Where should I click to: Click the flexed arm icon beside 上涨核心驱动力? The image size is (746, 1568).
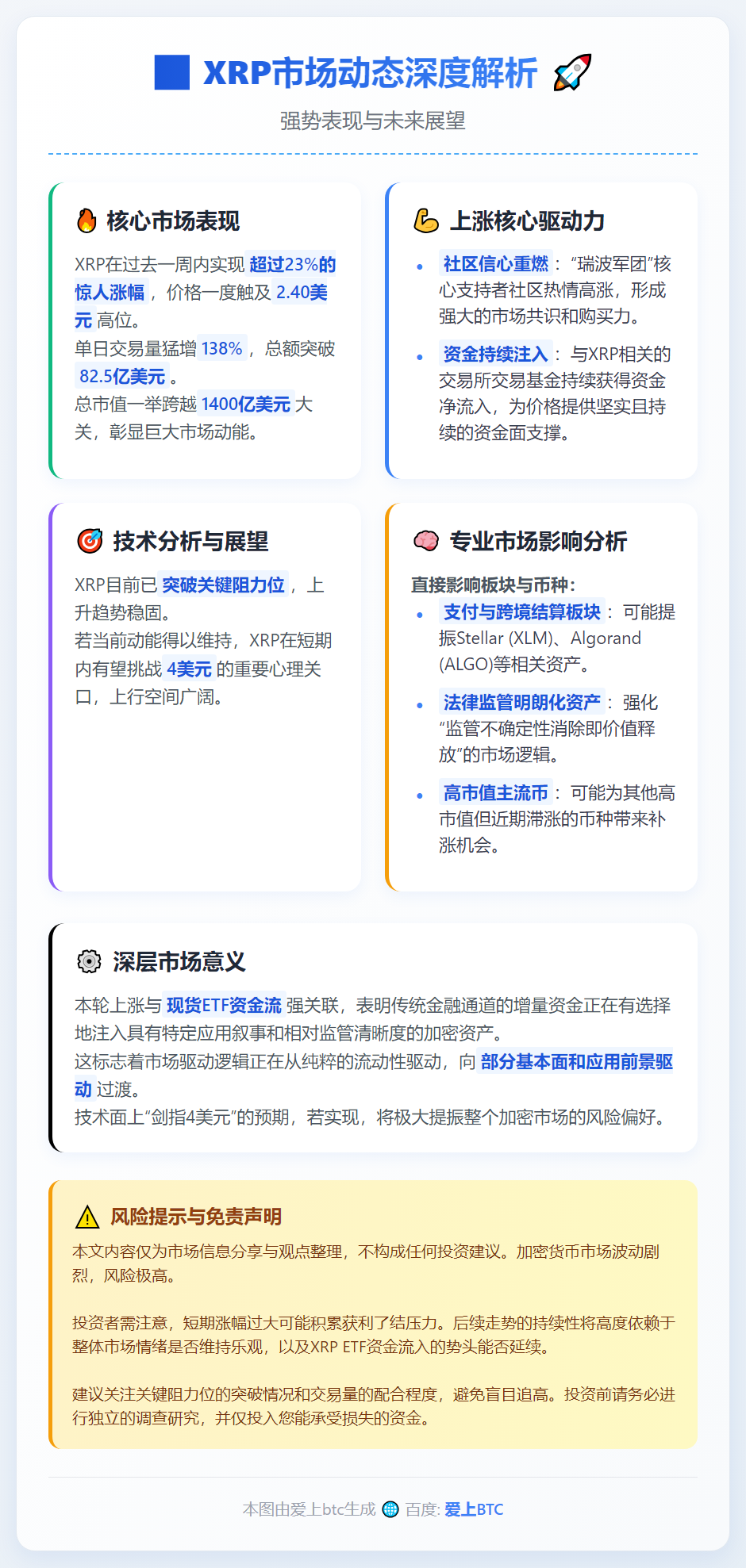point(426,220)
